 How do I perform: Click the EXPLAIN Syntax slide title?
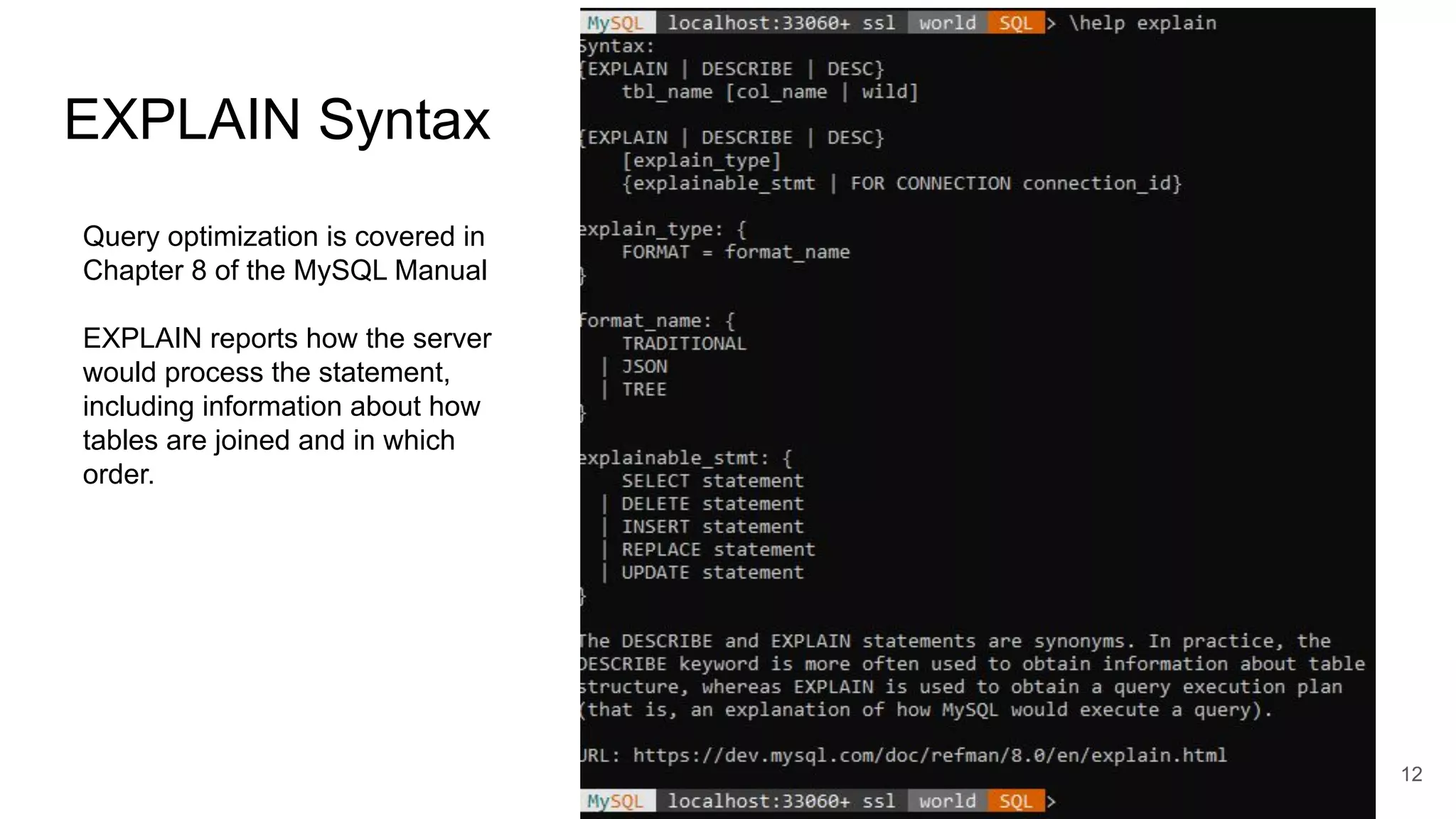click(x=277, y=120)
